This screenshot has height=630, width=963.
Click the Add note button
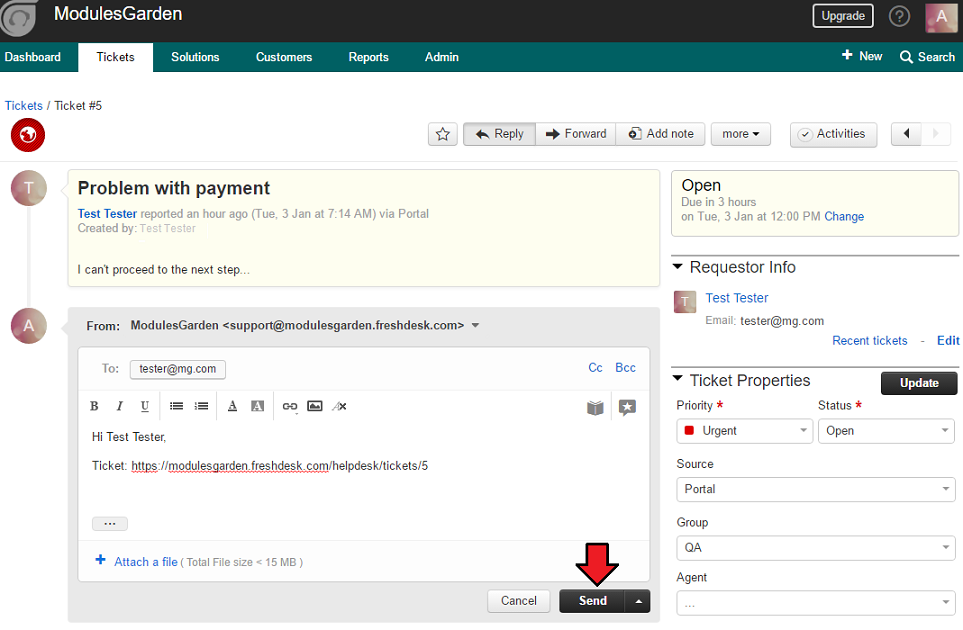click(x=660, y=134)
